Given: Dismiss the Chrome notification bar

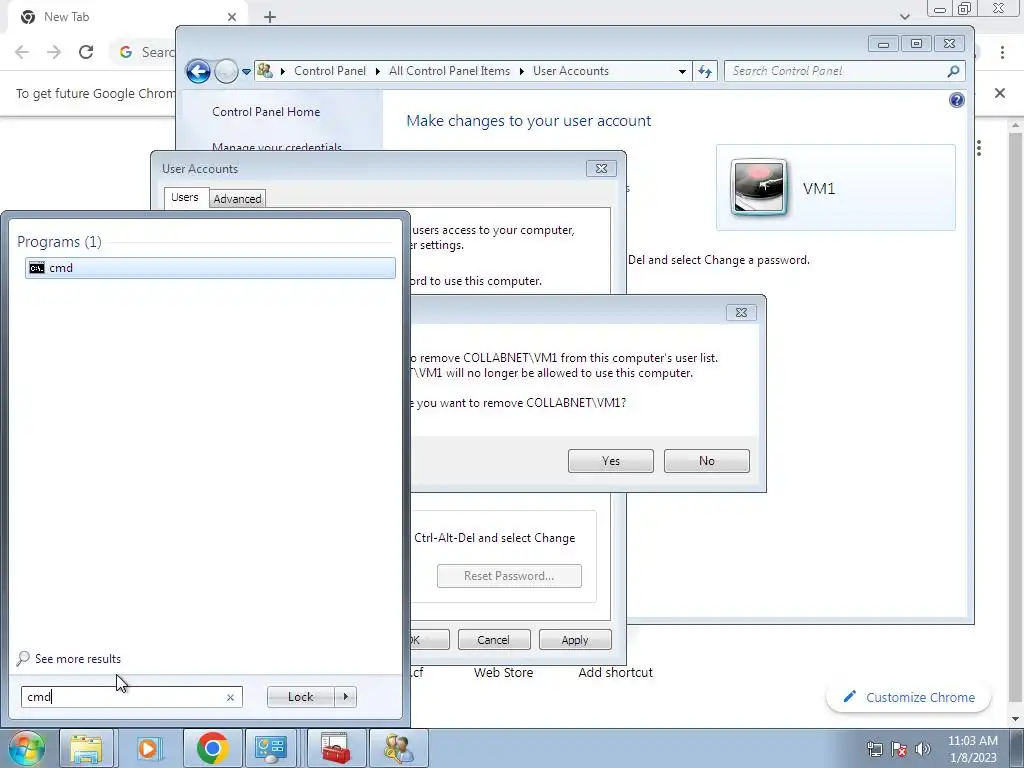Looking at the screenshot, I should pos(1000,93).
